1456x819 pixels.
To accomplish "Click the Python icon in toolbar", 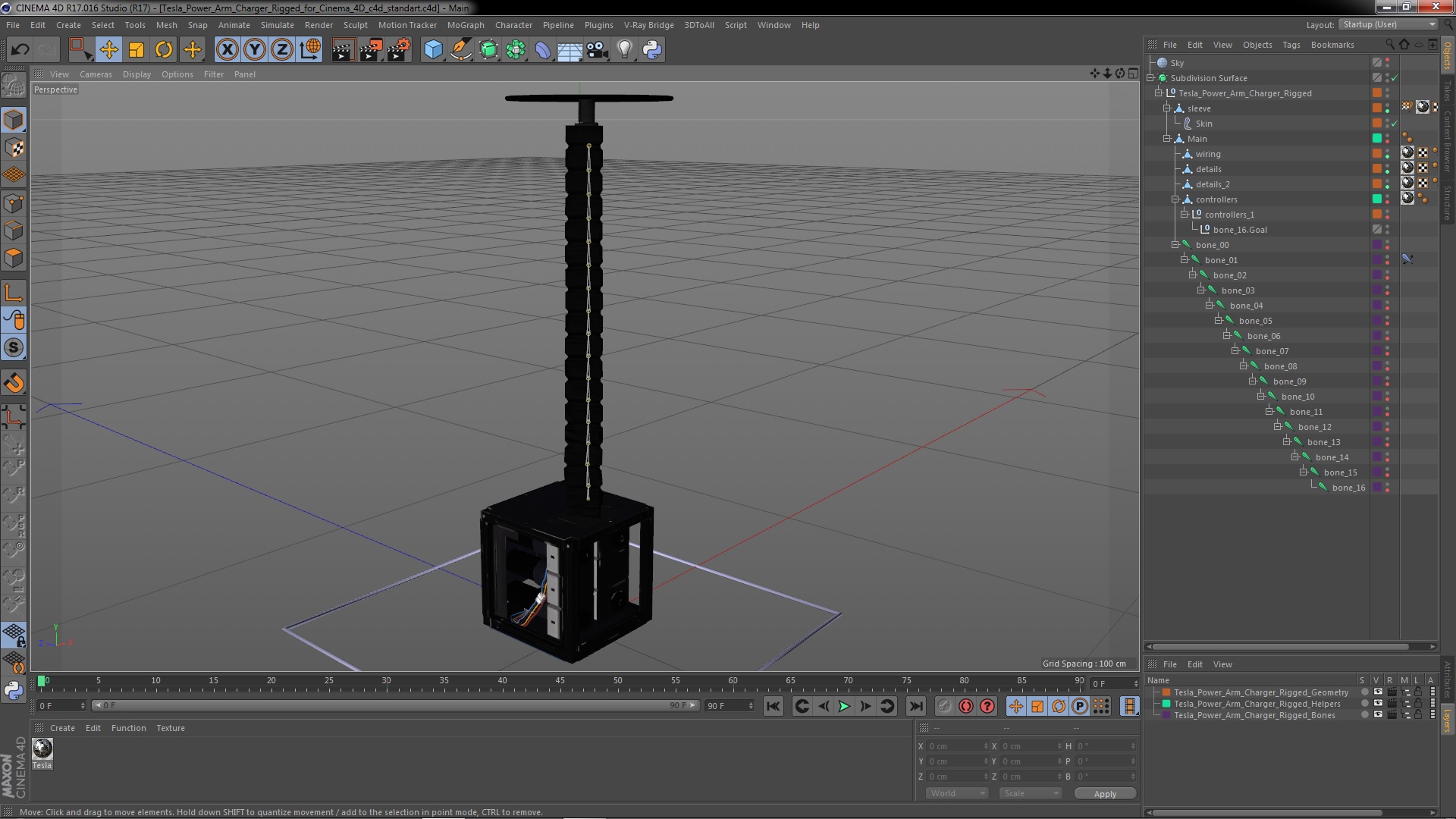I will 652,50.
